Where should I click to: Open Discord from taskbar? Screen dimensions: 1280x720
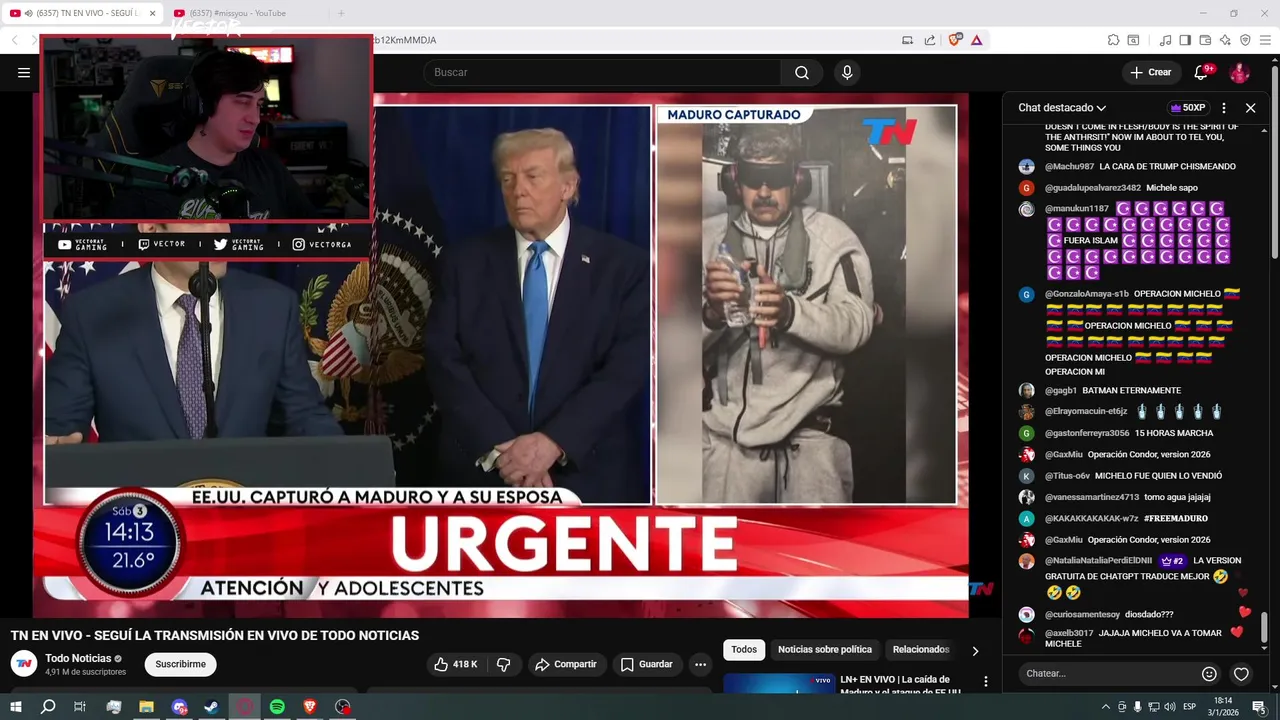click(x=179, y=707)
